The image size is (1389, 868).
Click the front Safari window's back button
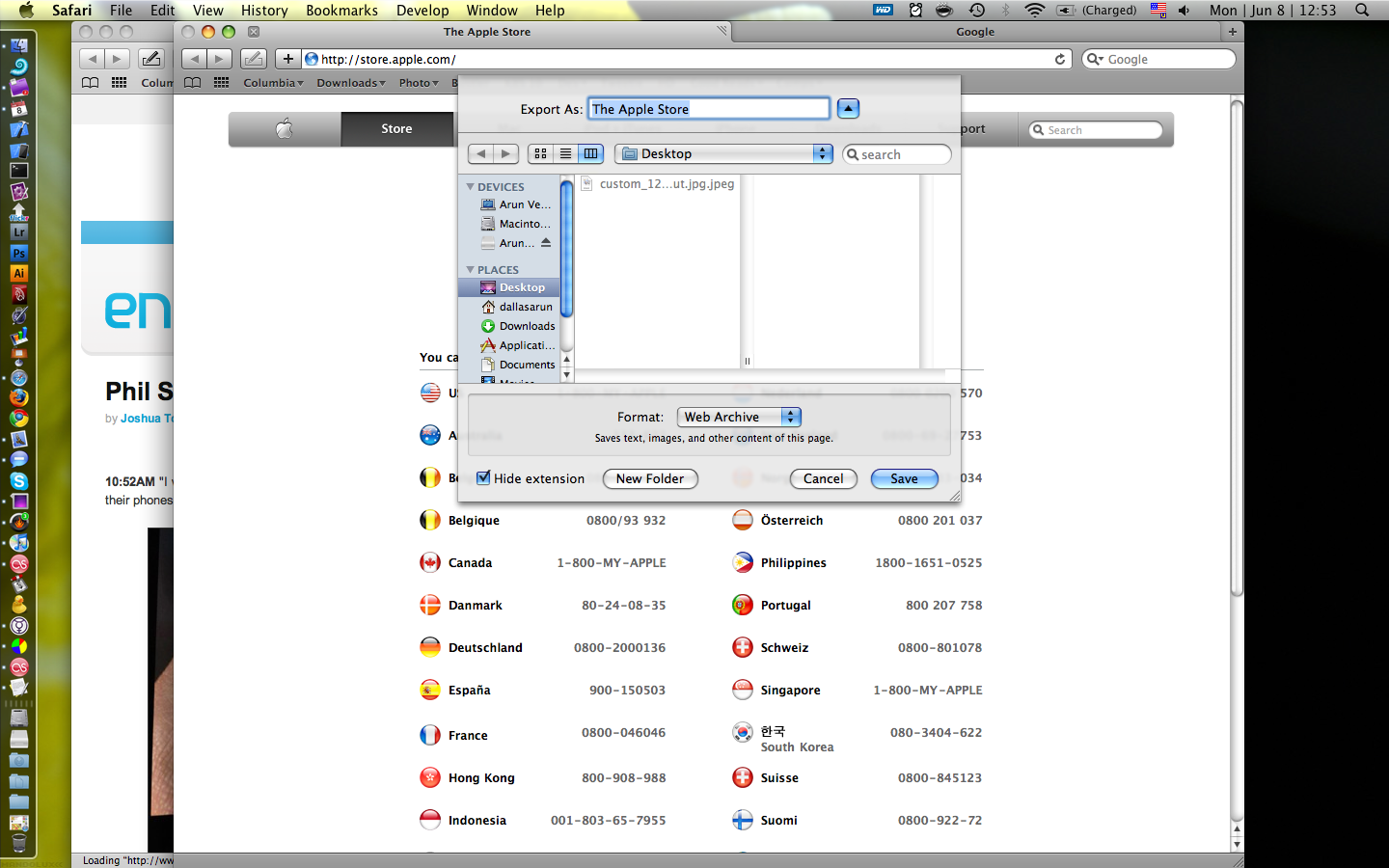[x=194, y=59]
